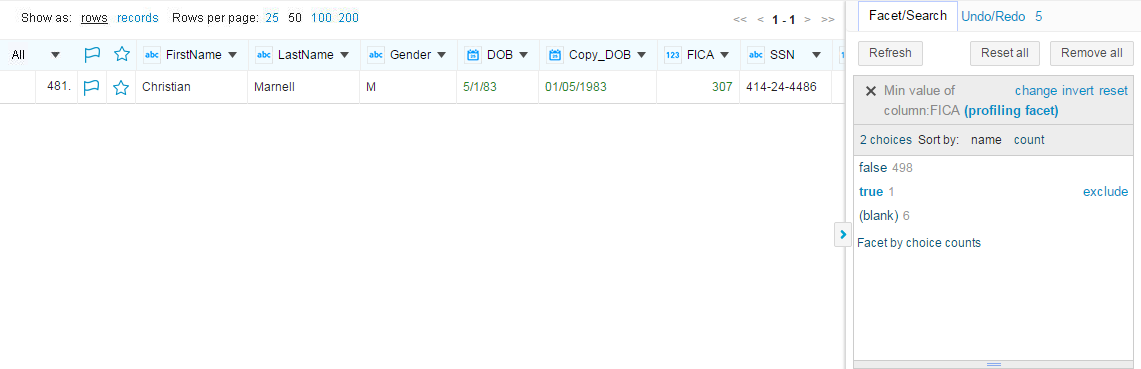The width and height of the screenshot is (1141, 369).
Task: Open the SSN column dropdown
Action: [816, 55]
